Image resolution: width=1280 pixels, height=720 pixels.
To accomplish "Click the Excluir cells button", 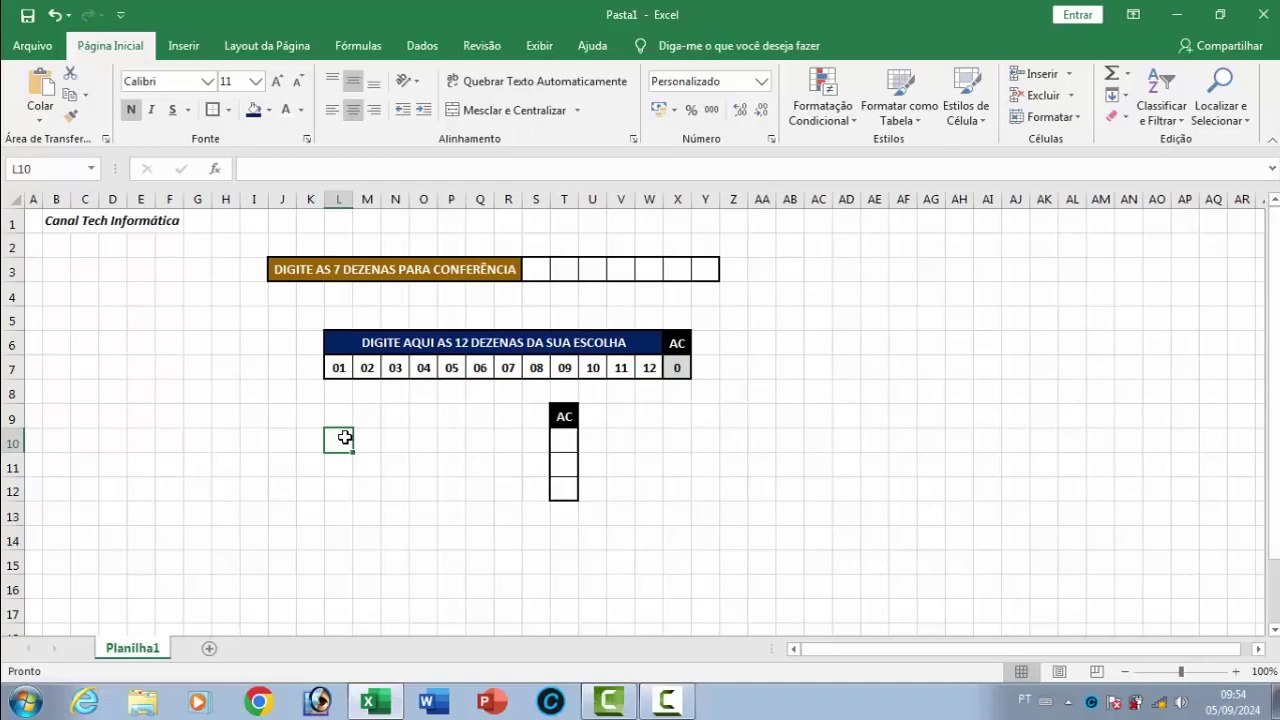I will 1035,96.
